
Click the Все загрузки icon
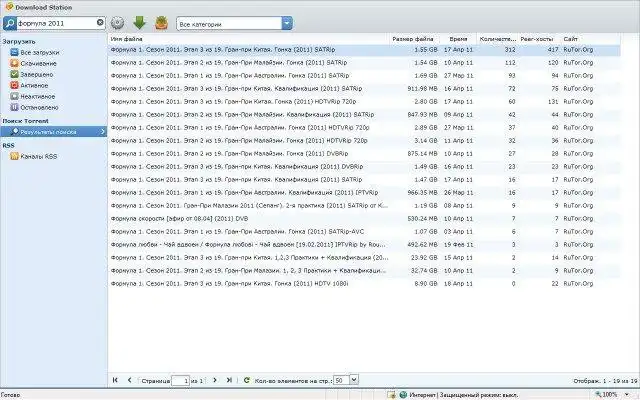click(14, 52)
